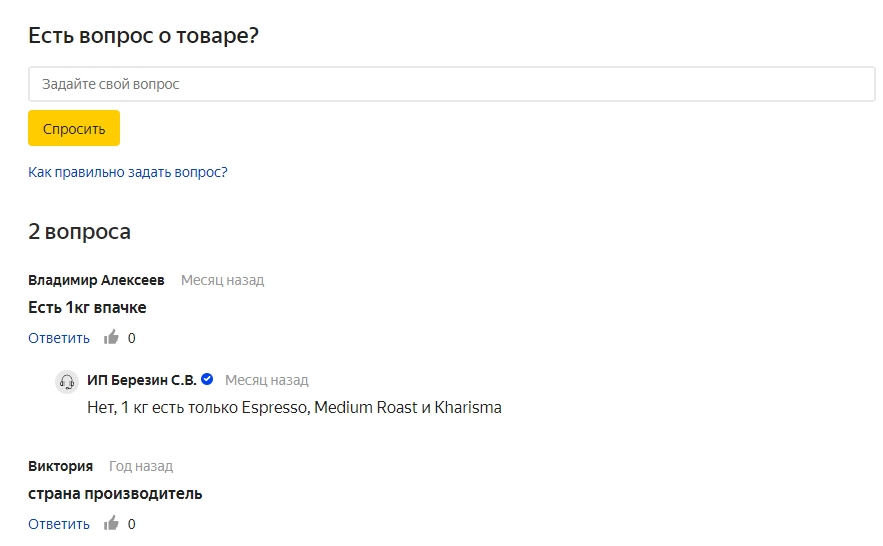
Task: Click 'Ответить' under Виктория's question
Action: (x=59, y=524)
